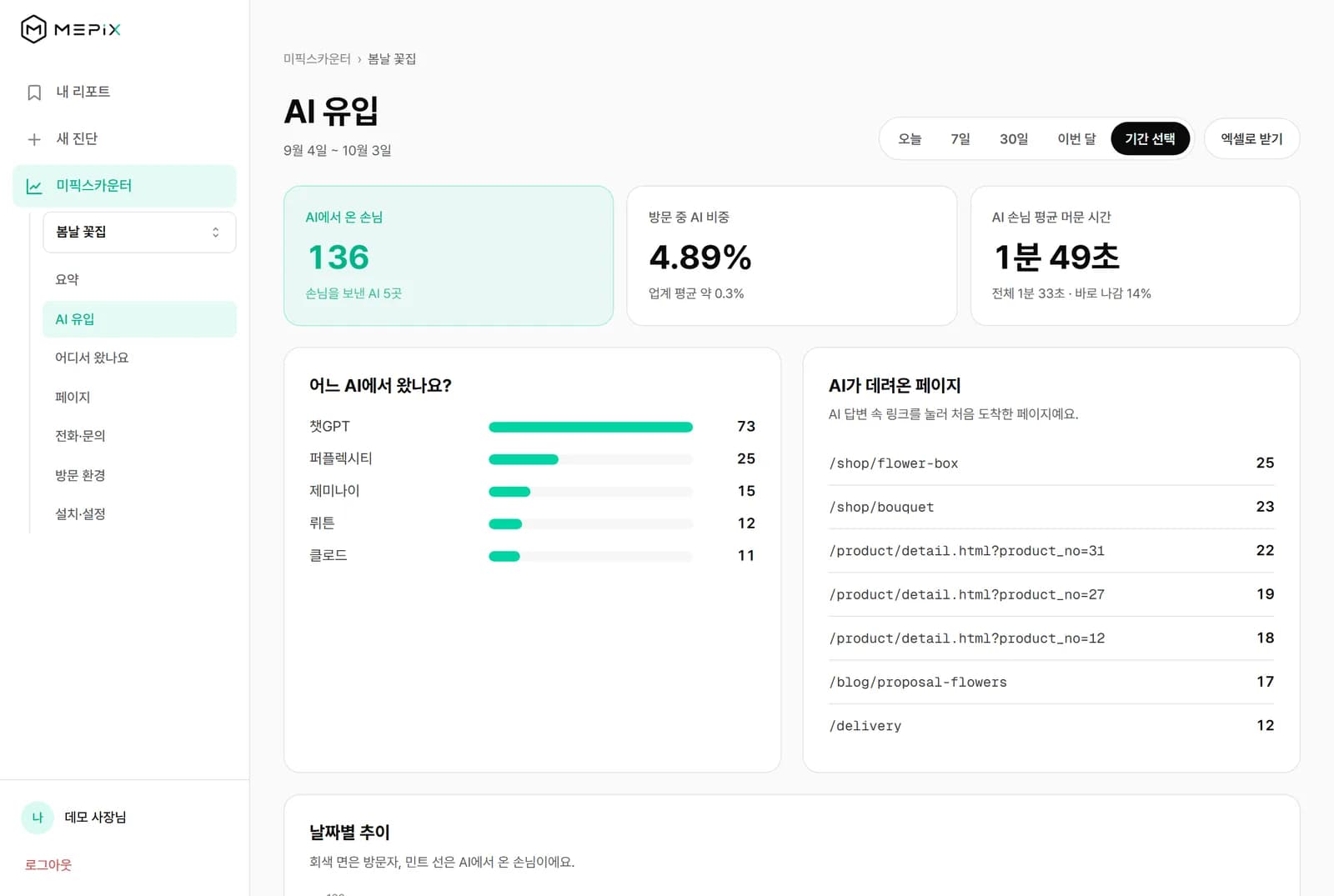This screenshot has width=1334, height=896.
Task: Open the AI 유입 sidebar menu item
Action: pyautogui.click(x=139, y=319)
